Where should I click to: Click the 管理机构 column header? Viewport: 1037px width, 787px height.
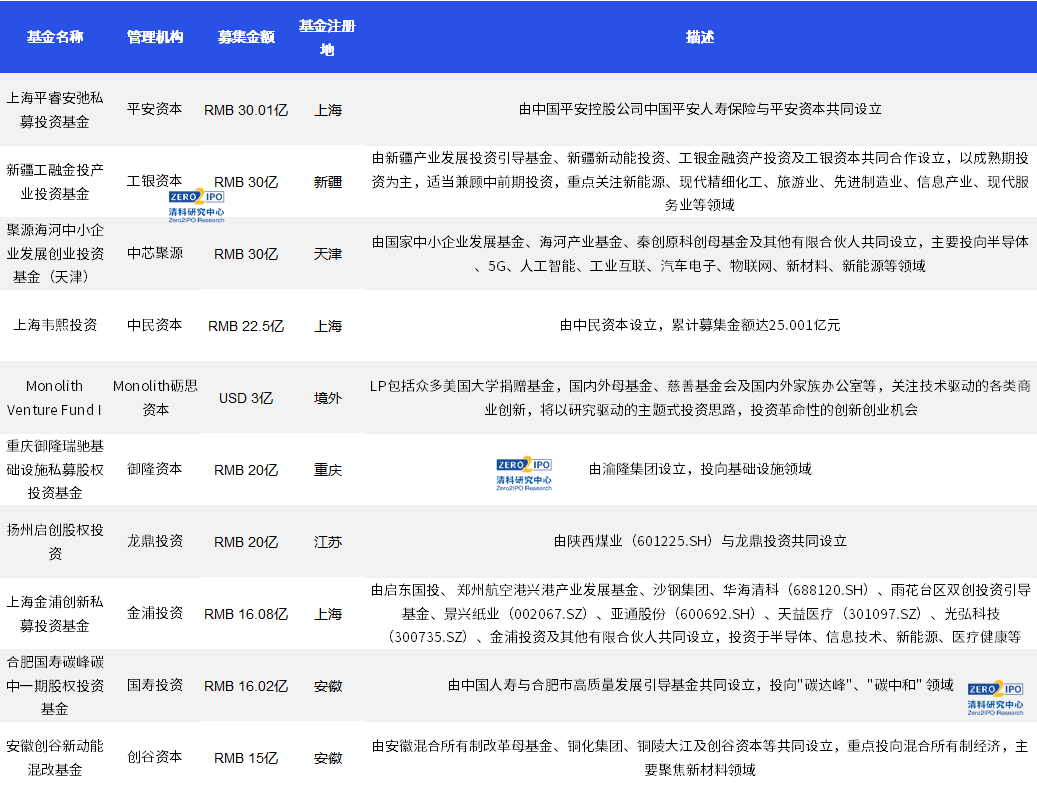coord(155,37)
